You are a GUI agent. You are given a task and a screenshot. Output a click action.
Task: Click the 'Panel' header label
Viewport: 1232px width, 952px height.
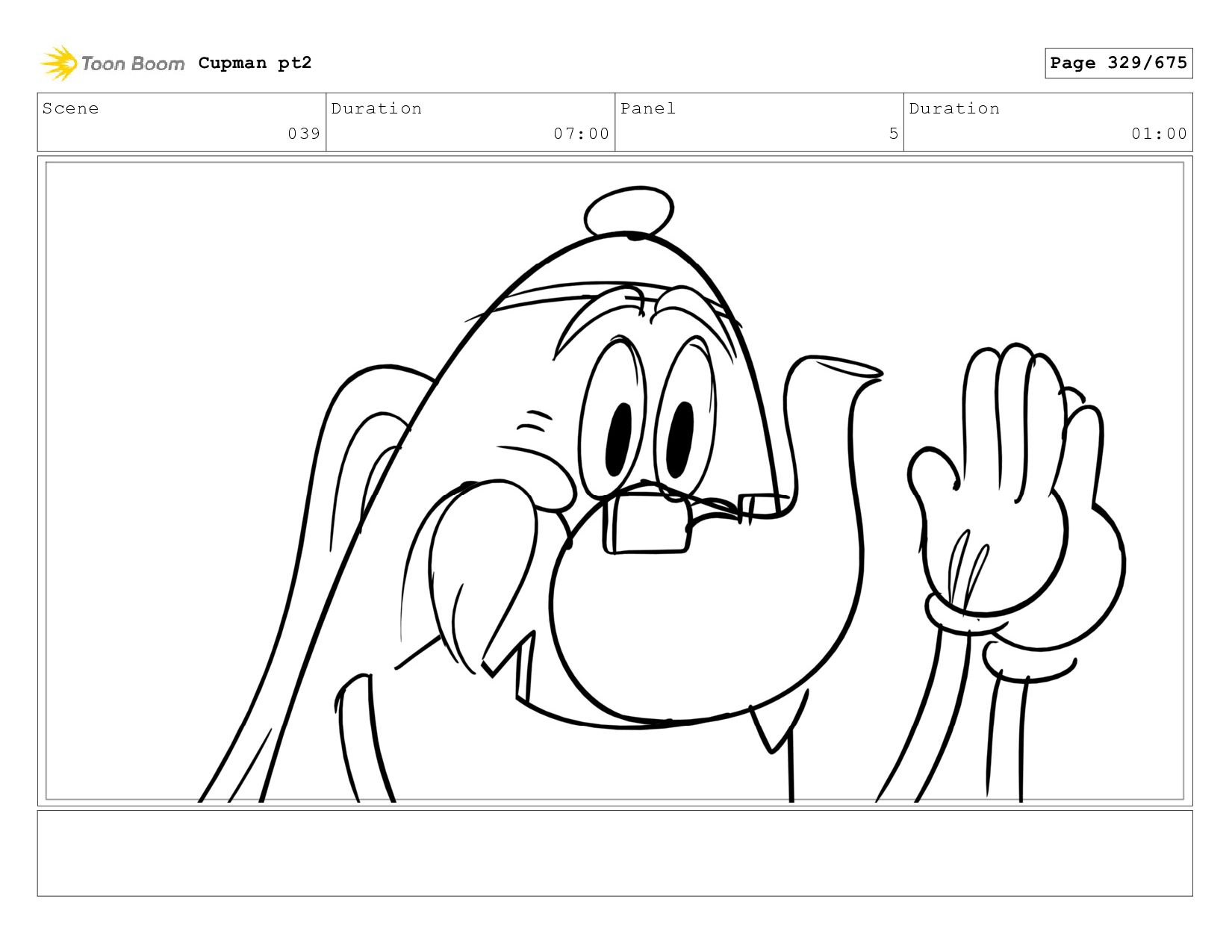648,108
